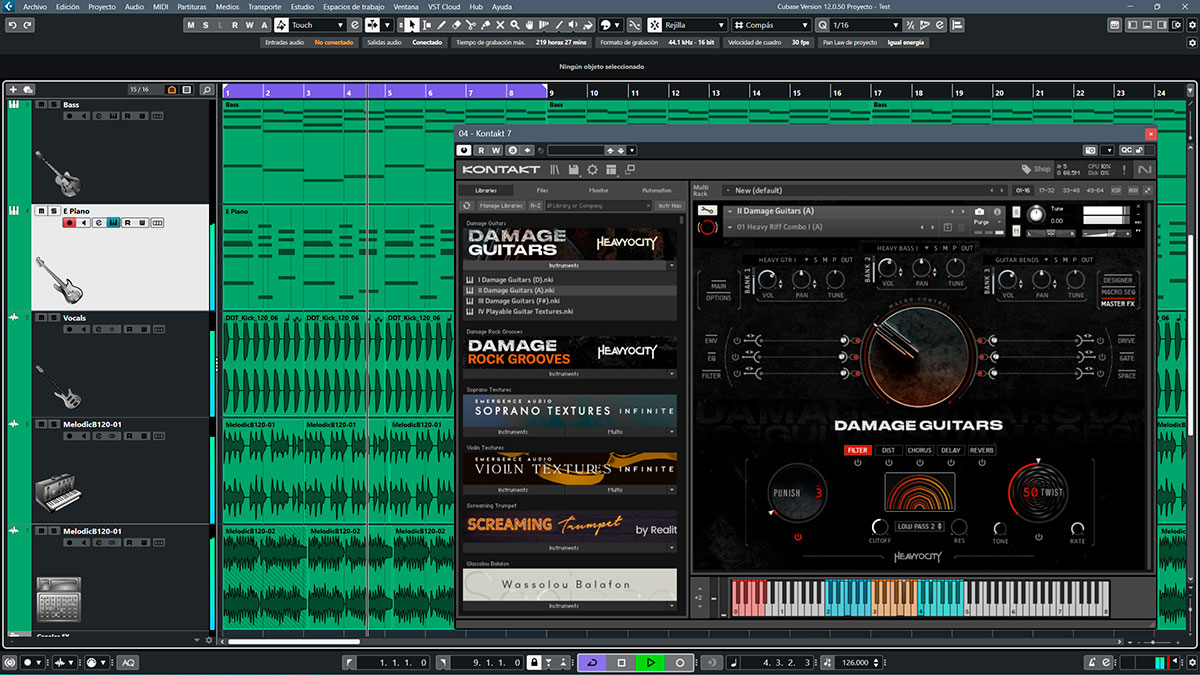Click the Kontakt plugin camera snapshot icon
1200x675 pixels.
[1091, 150]
